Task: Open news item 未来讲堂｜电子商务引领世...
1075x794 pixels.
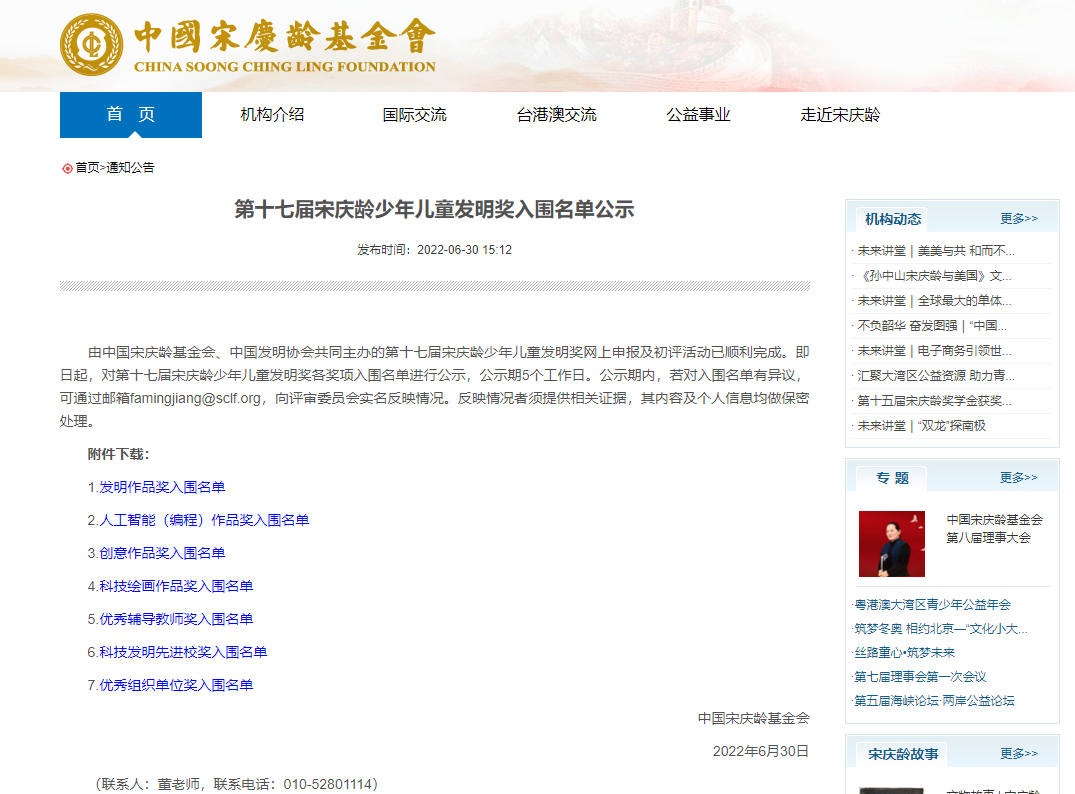Action: click(934, 350)
